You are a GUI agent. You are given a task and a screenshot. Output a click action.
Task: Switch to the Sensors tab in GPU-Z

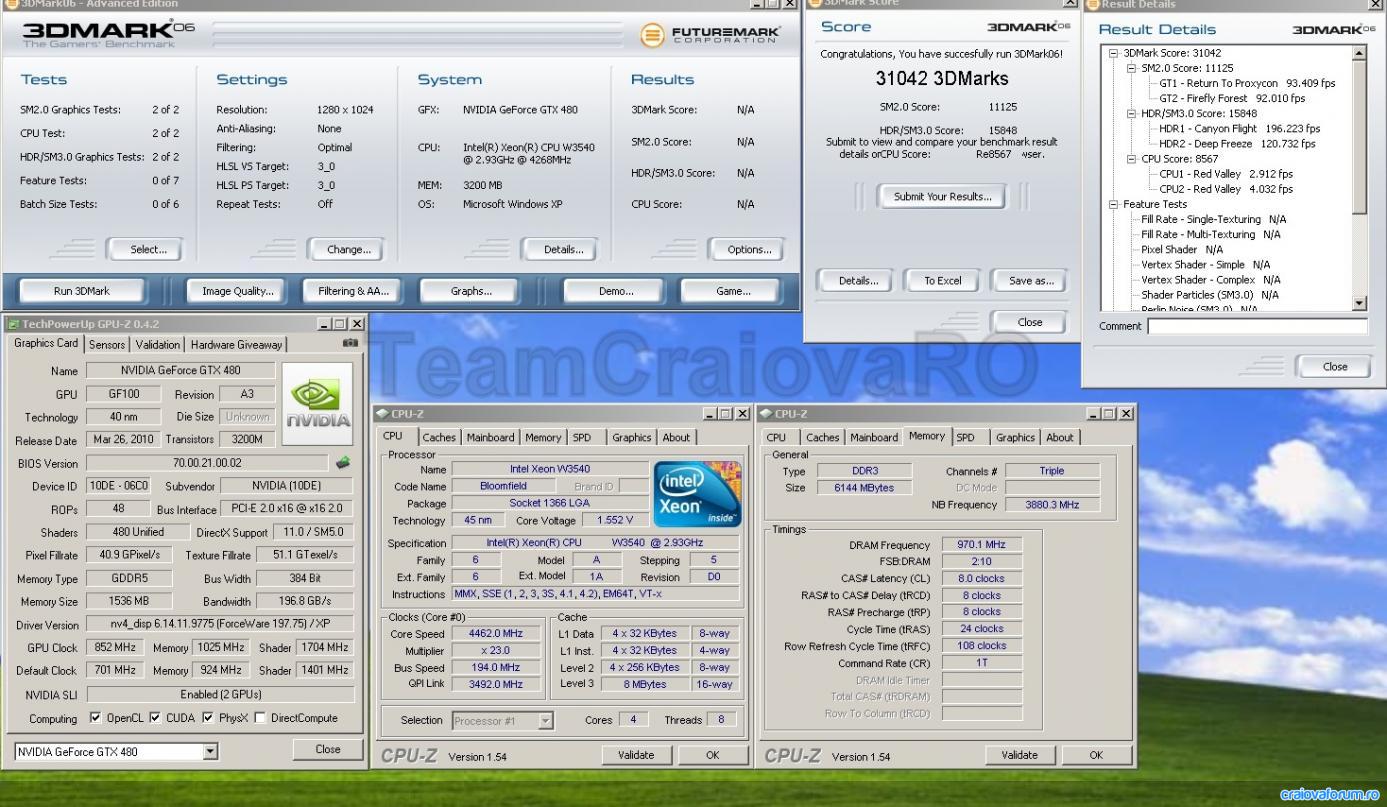tap(107, 345)
